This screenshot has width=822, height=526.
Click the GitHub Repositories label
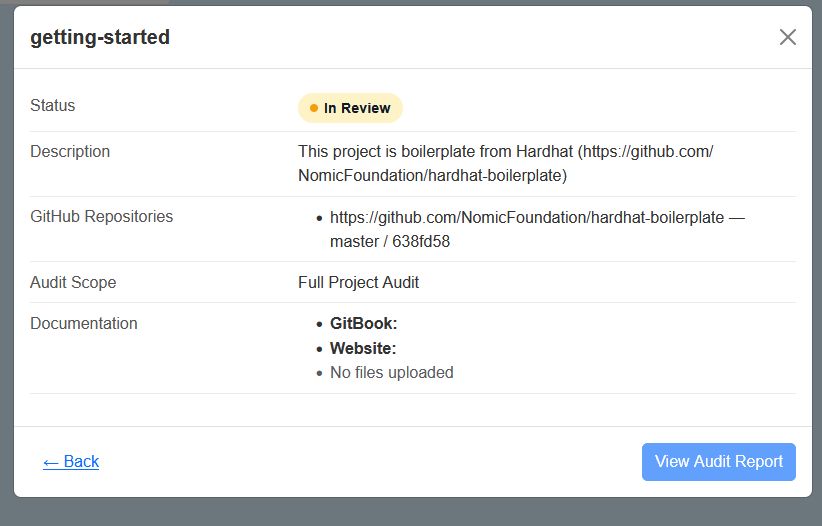click(x=102, y=217)
